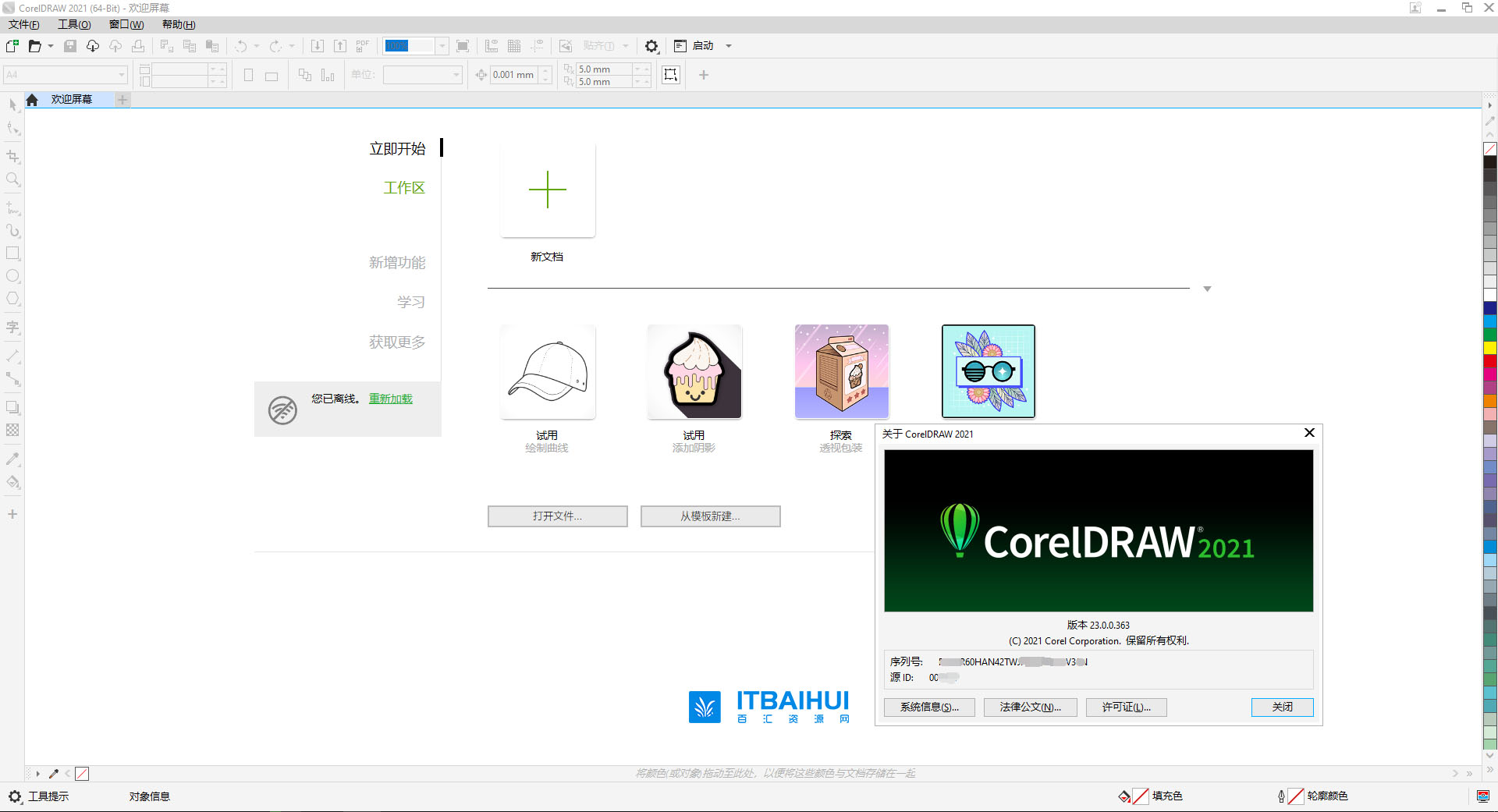Select the Zoom magnifier tool

pyautogui.click(x=12, y=179)
